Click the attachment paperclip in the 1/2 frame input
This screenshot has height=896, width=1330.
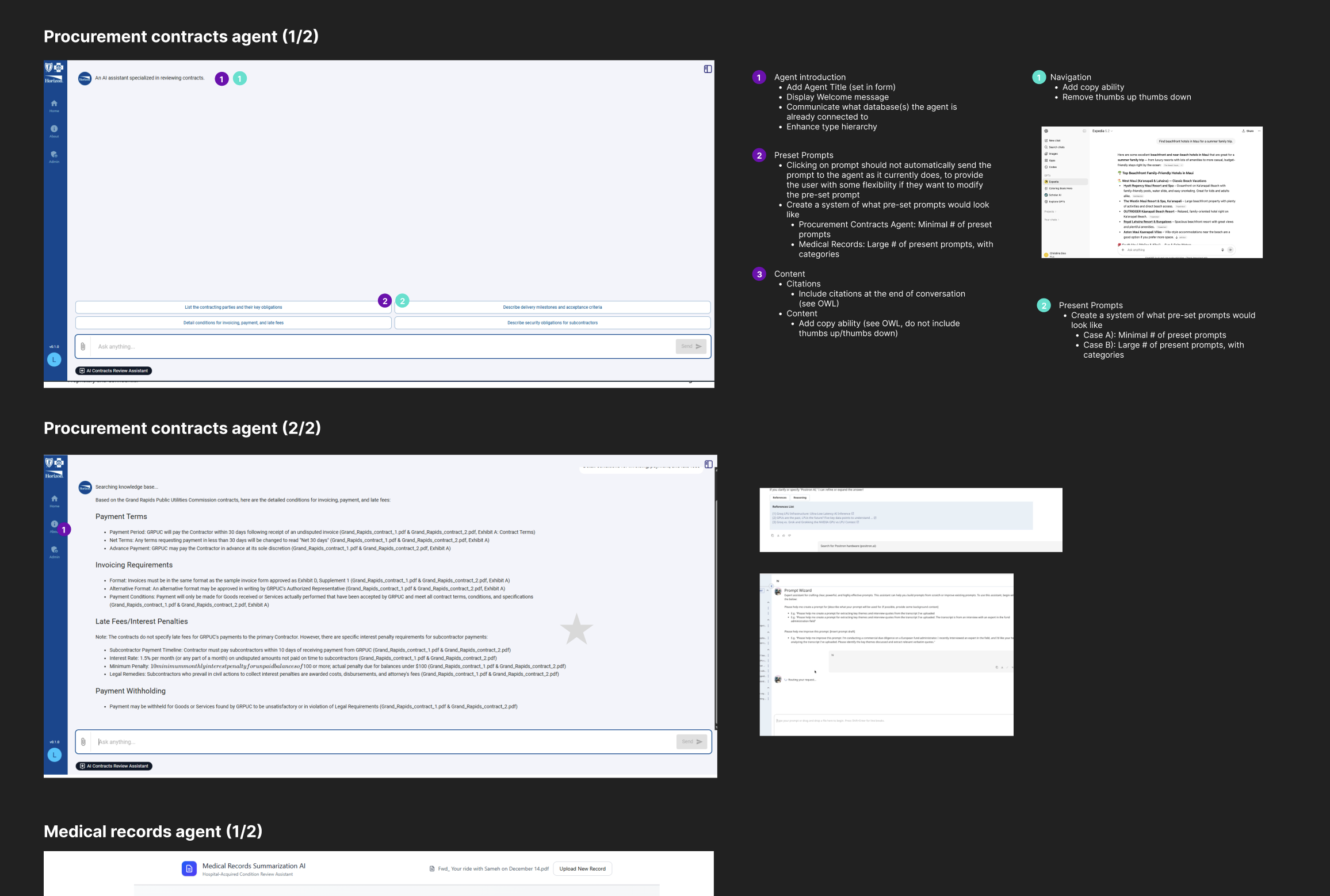83,347
